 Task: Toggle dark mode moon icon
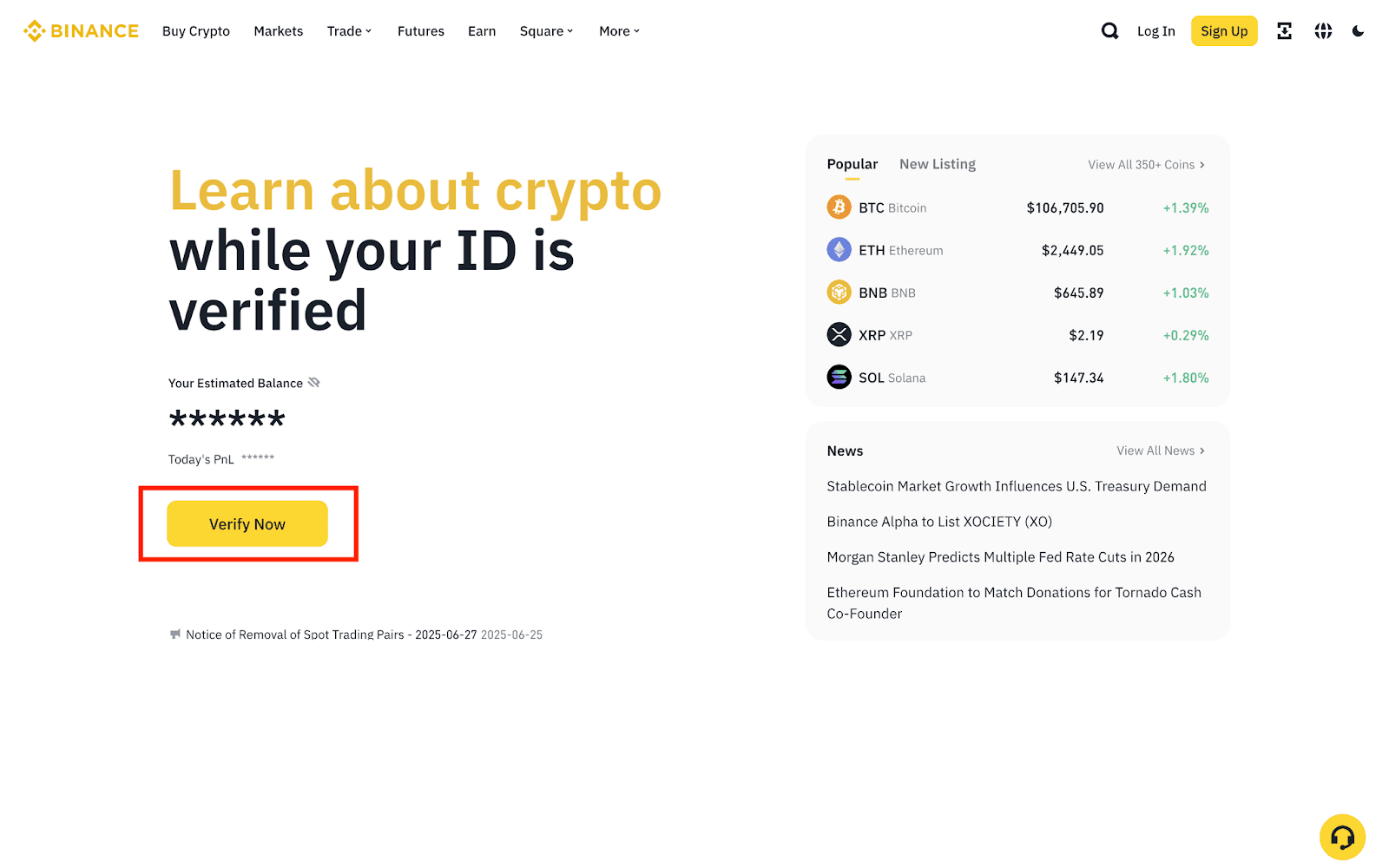(x=1358, y=31)
